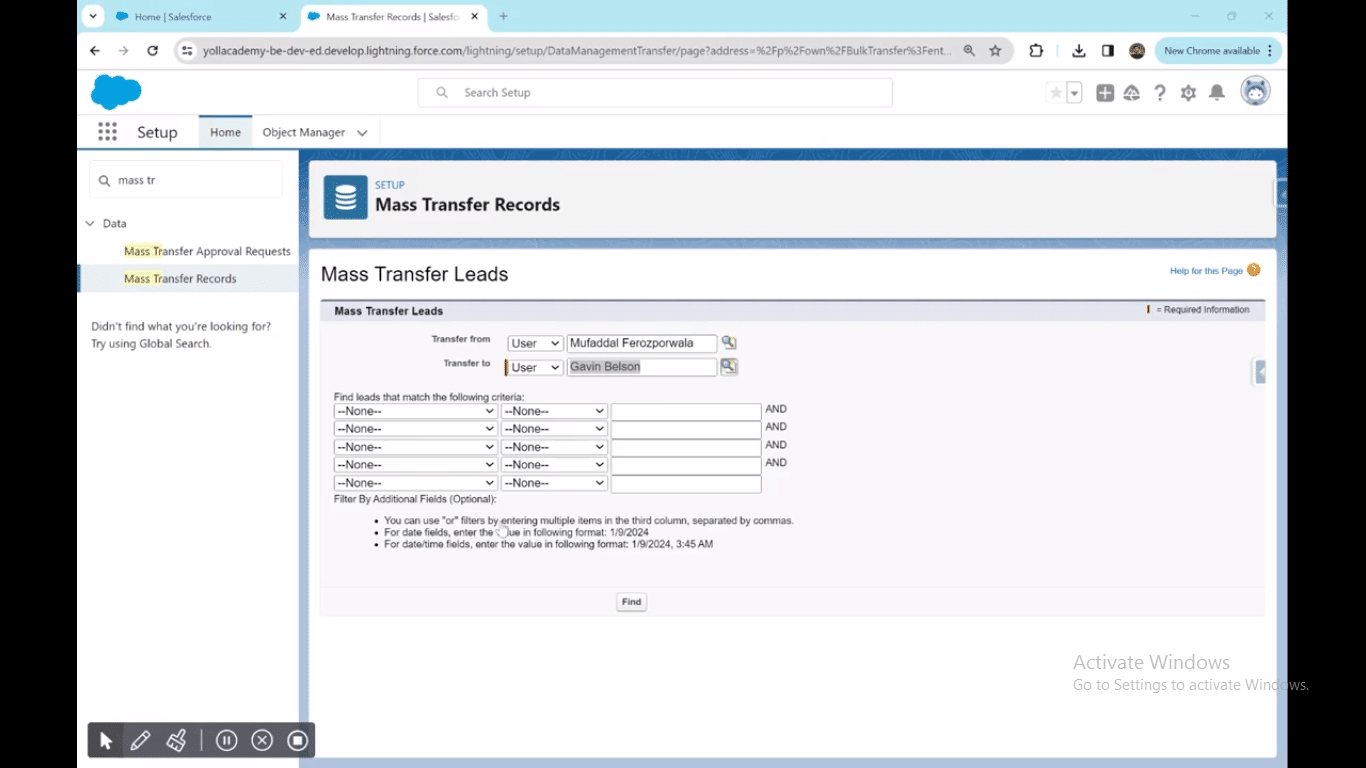The width and height of the screenshot is (1366, 768).
Task: Click the Transfer from lookup icon
Action: 729,343
